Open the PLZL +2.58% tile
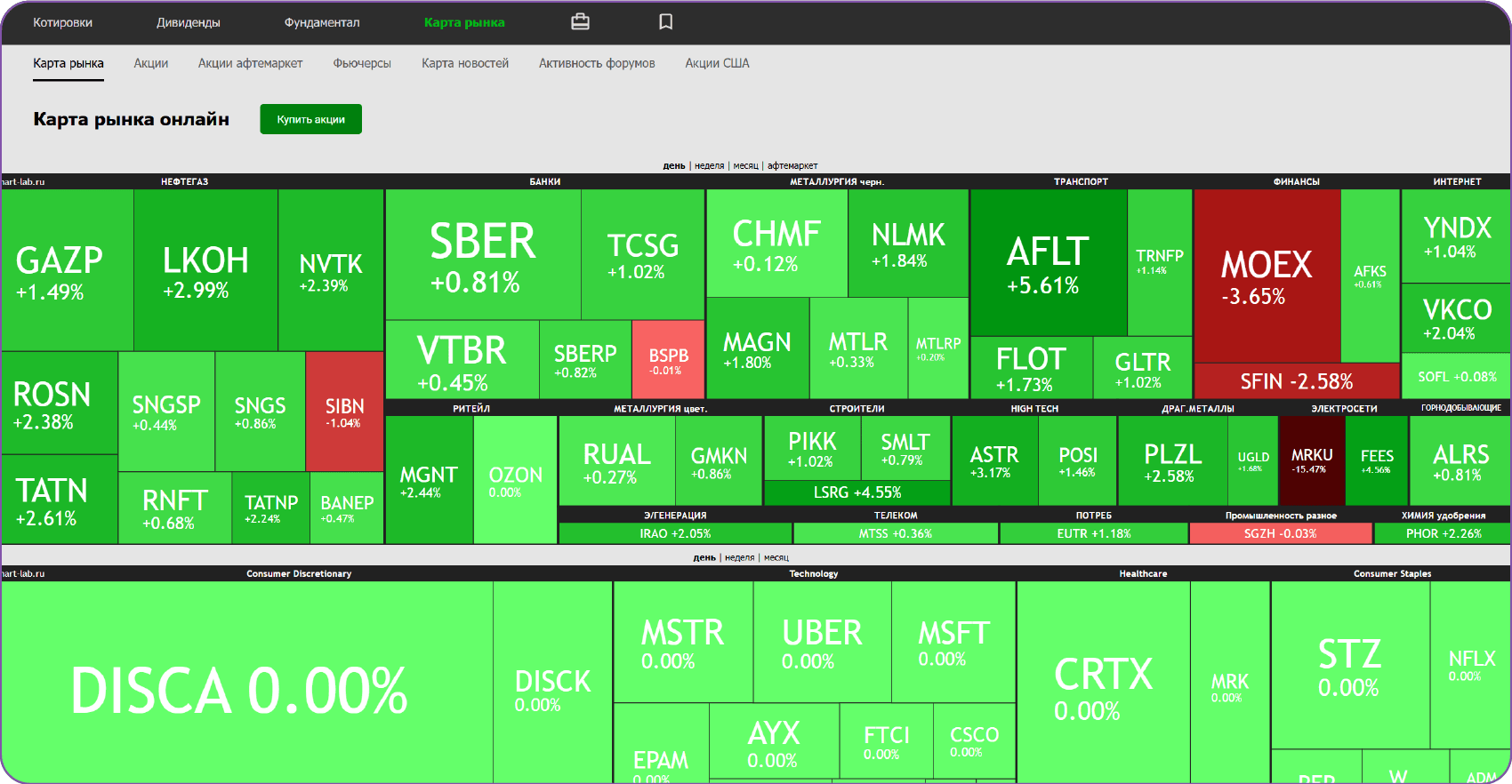Image resolution: width=1512 pixels, height=784 pixels. point(1172,460)
